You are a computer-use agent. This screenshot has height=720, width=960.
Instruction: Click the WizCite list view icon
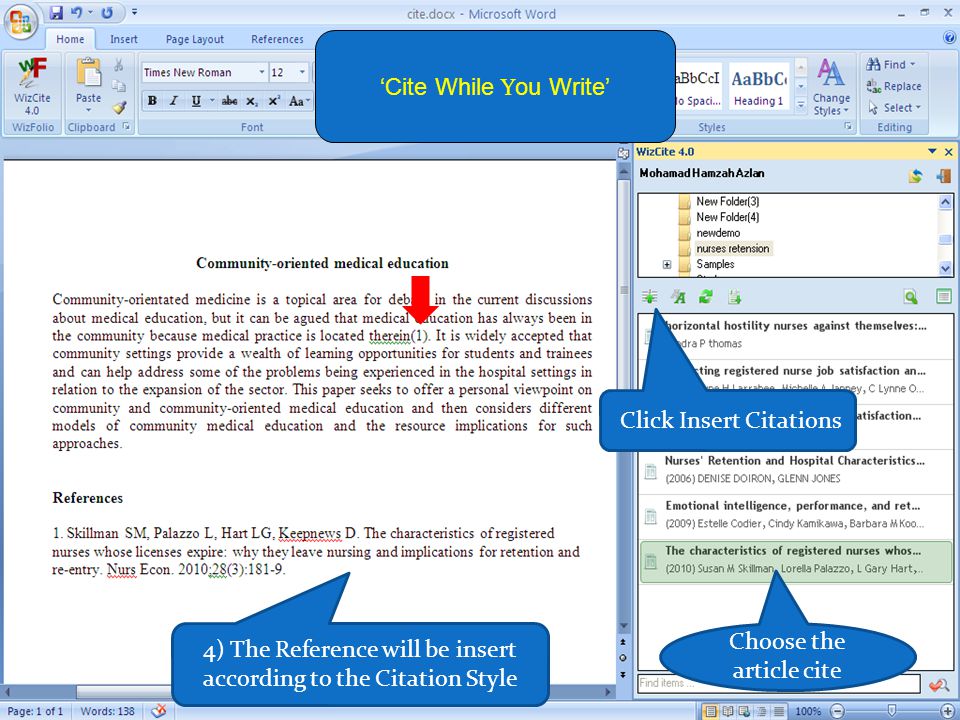click(943, 297)
